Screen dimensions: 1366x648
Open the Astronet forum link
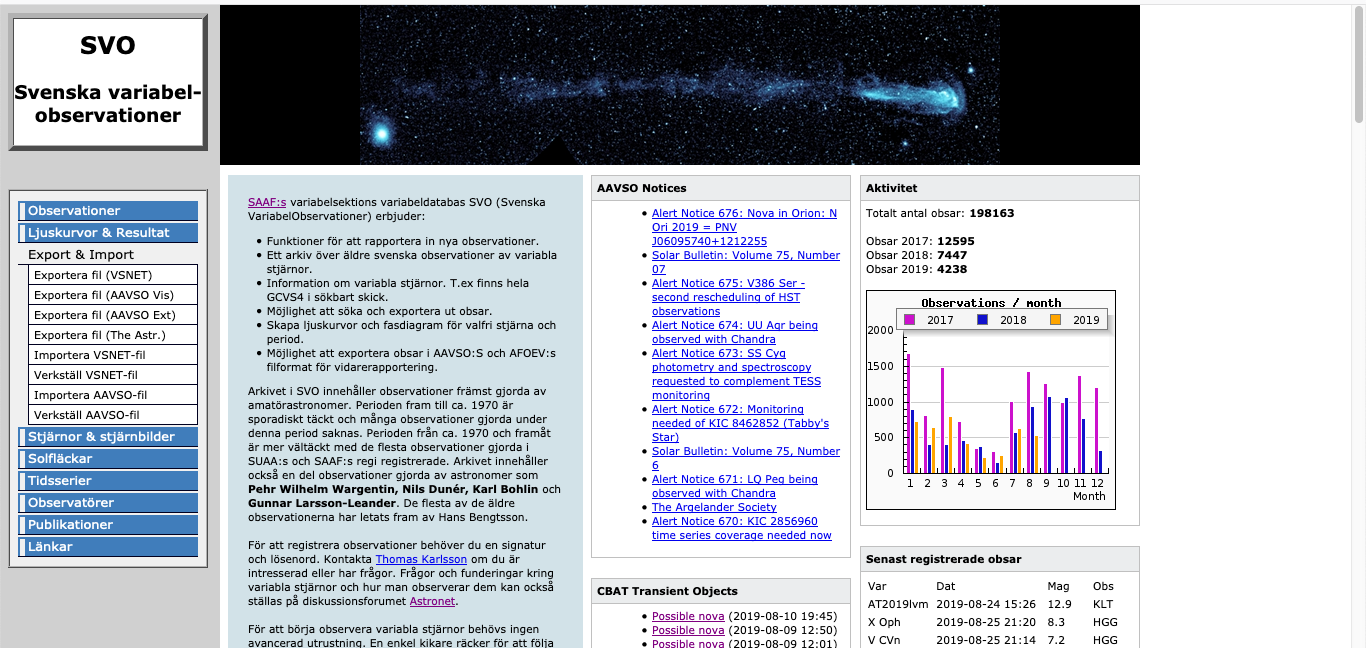coord(432,601)
